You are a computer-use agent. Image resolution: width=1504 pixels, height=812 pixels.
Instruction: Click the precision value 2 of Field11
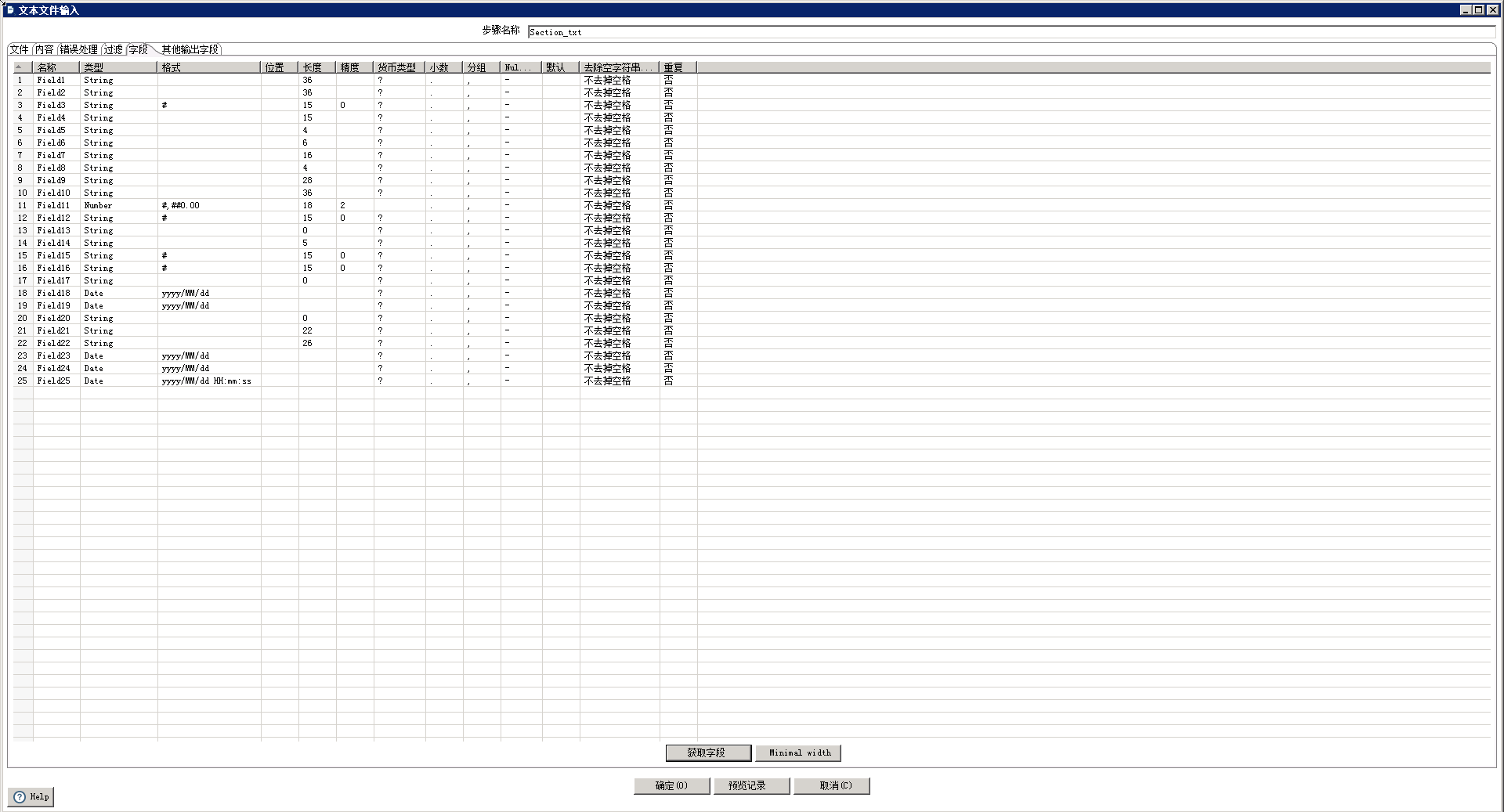tap(355, 205)
